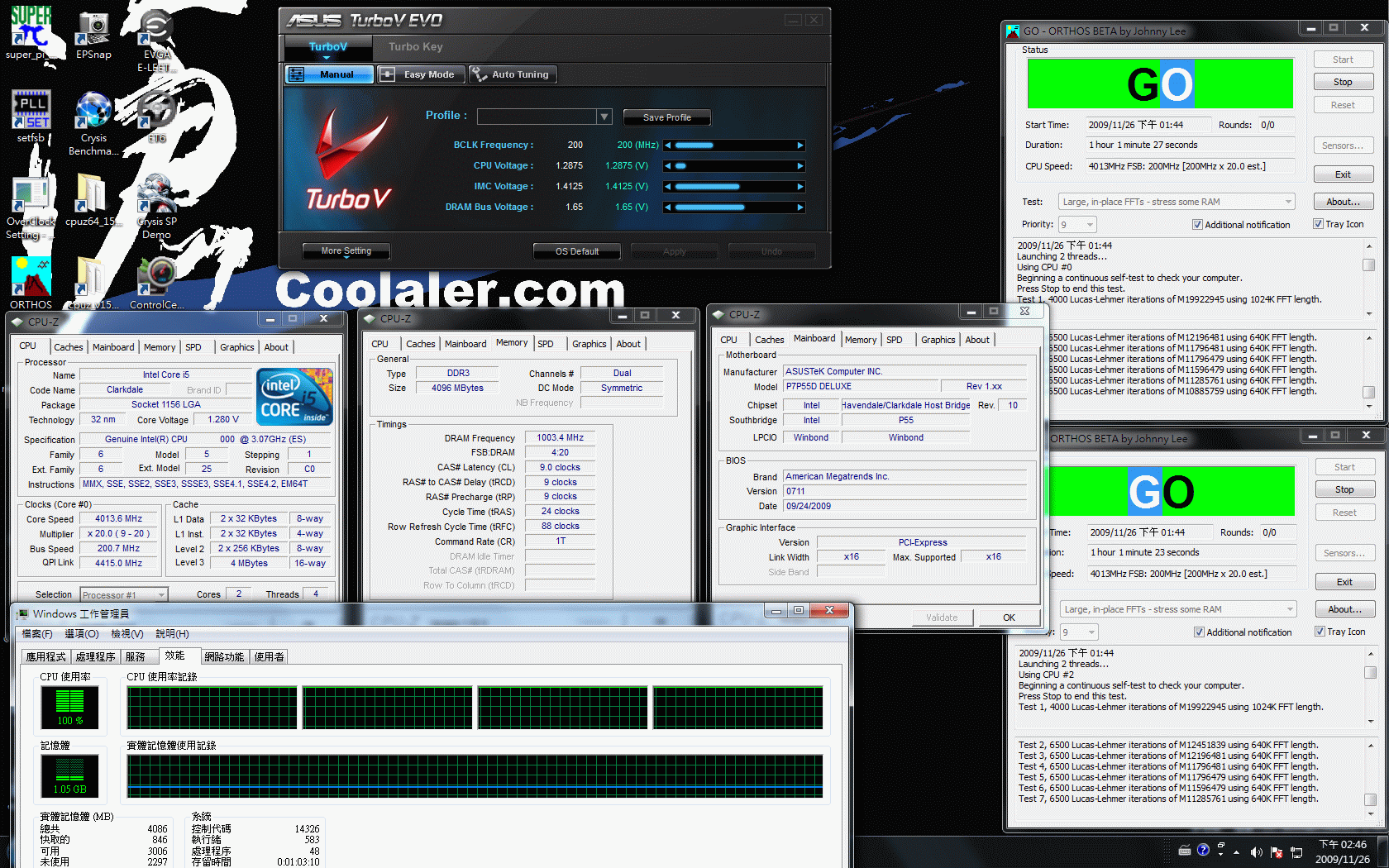The height and width of the screenshot is (868, 1389).
Task: Click the OS Default button in TurboV
Action: pos(577,251)
